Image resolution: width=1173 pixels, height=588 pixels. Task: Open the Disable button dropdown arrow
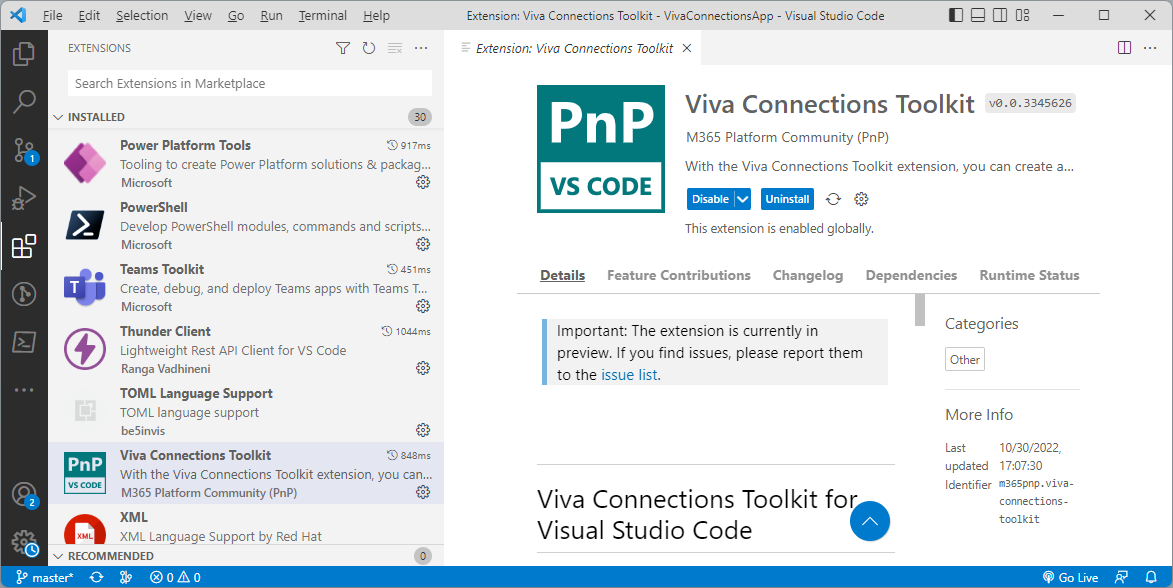pos(743,199)
